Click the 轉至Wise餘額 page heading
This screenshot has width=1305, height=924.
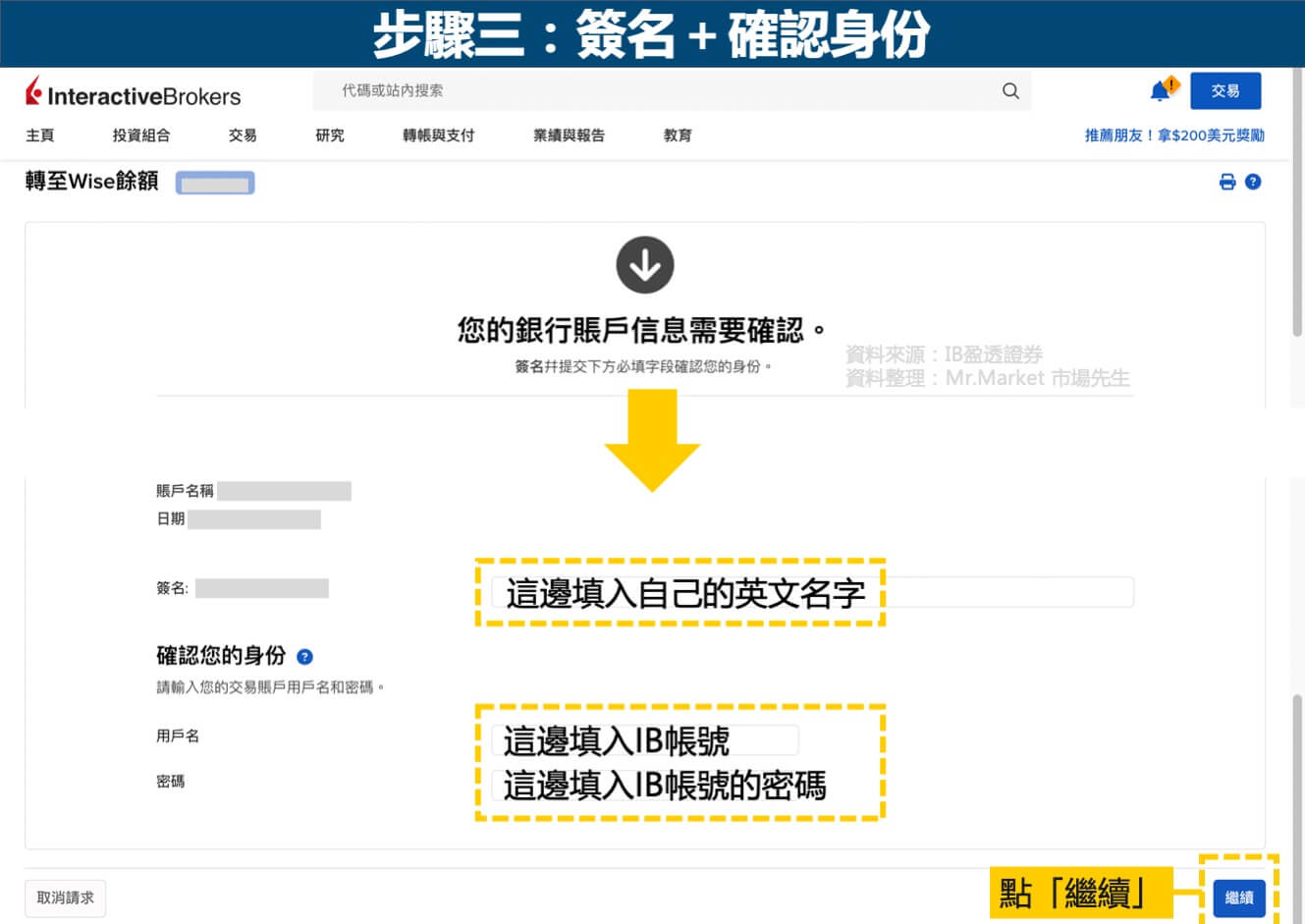pos(91,181)
